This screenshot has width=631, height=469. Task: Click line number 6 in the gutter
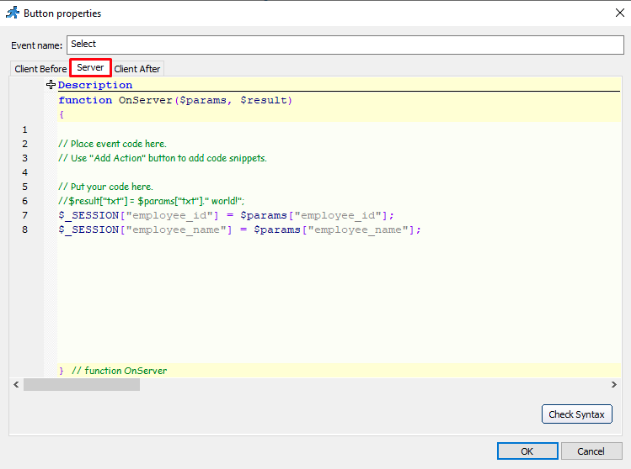pos(25,201)
